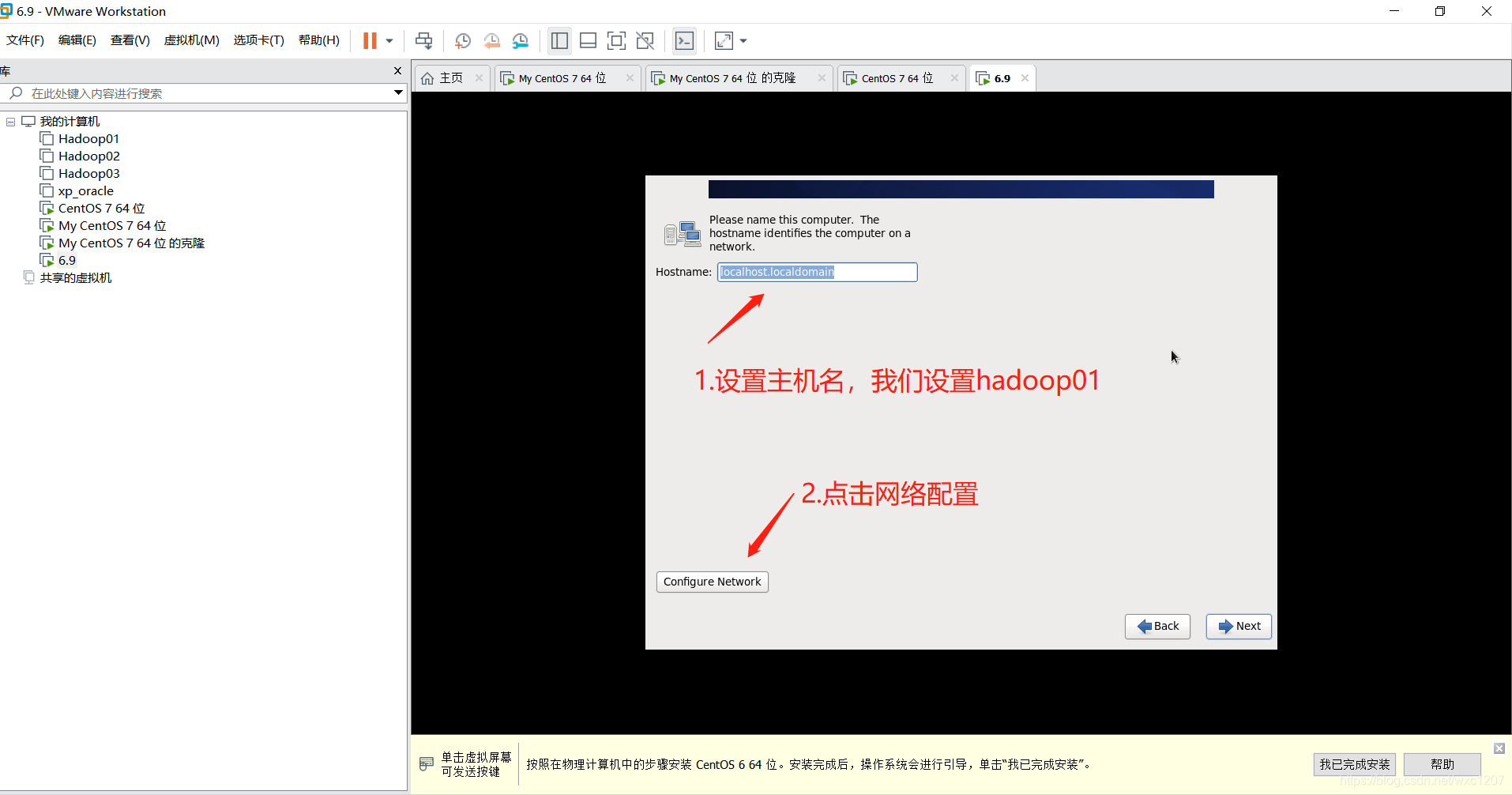Select Hadoop03 in the library

tap(80, 174)
